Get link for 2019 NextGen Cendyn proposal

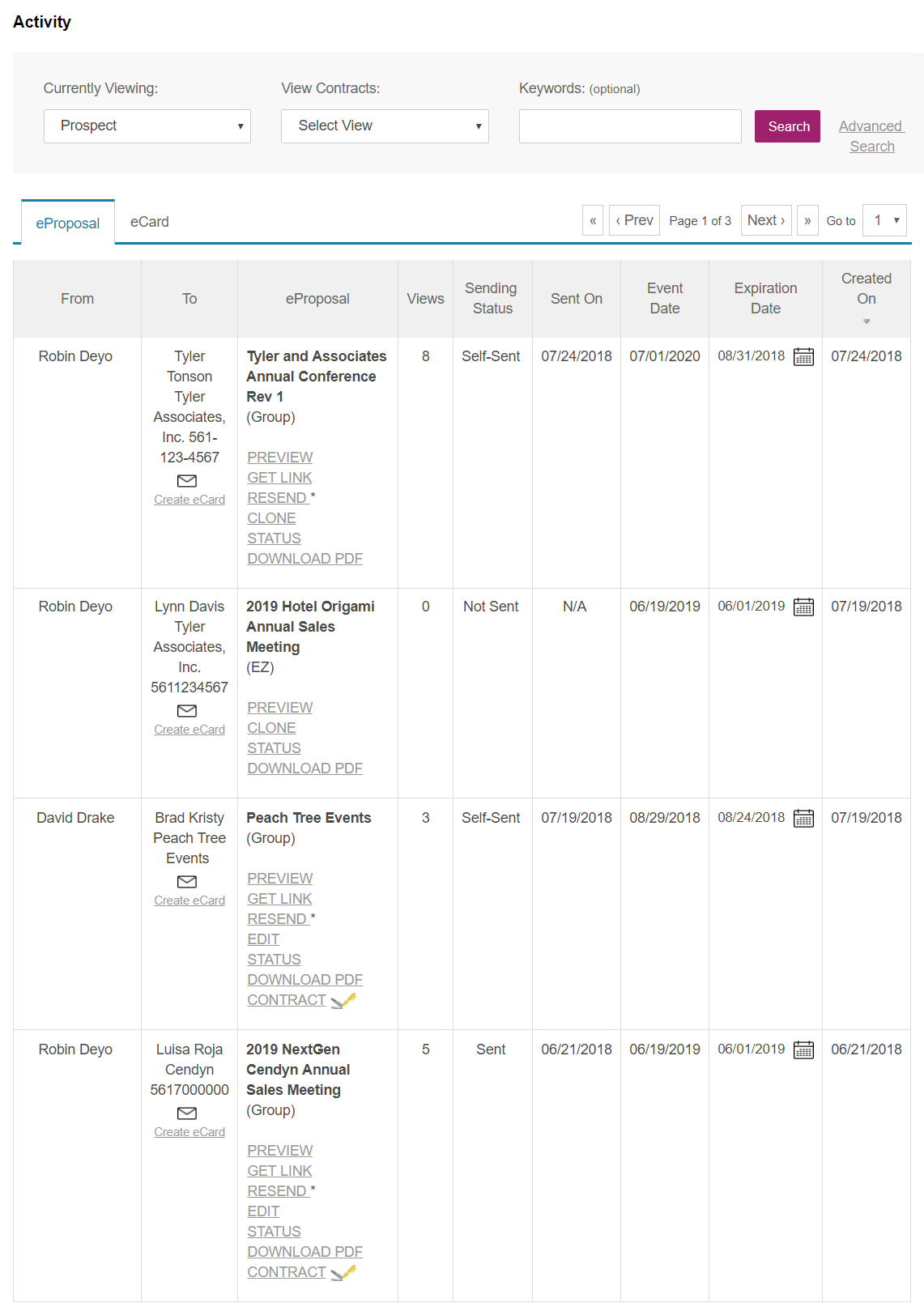click(x=279, y=1171)
